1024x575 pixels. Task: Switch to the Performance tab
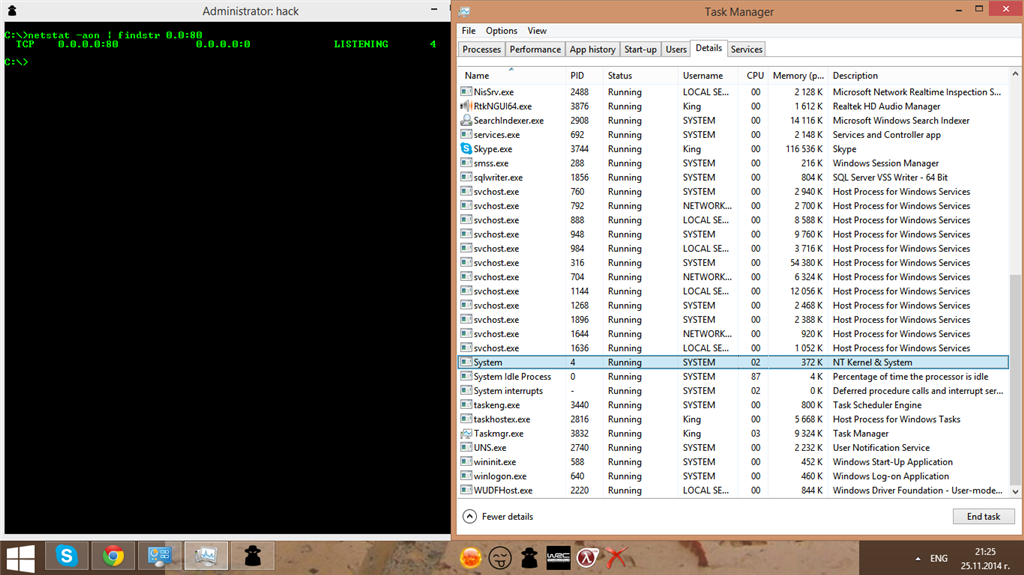[535, 50]
